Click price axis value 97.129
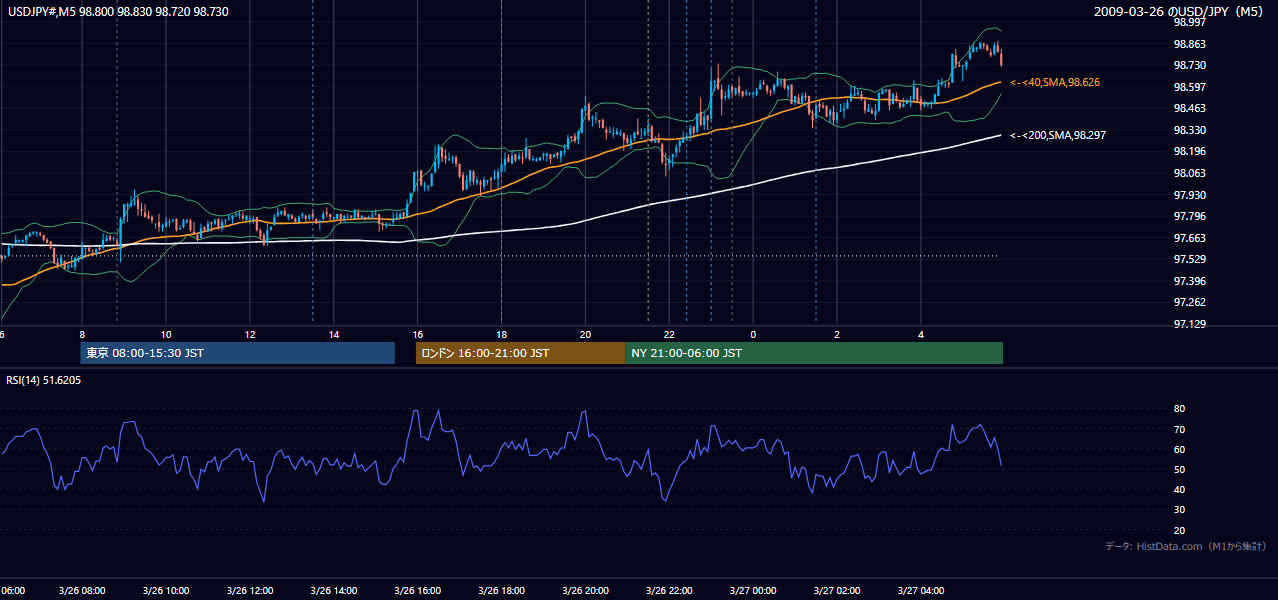This screenshot has width=1278, height=600. pos(1191,324)
